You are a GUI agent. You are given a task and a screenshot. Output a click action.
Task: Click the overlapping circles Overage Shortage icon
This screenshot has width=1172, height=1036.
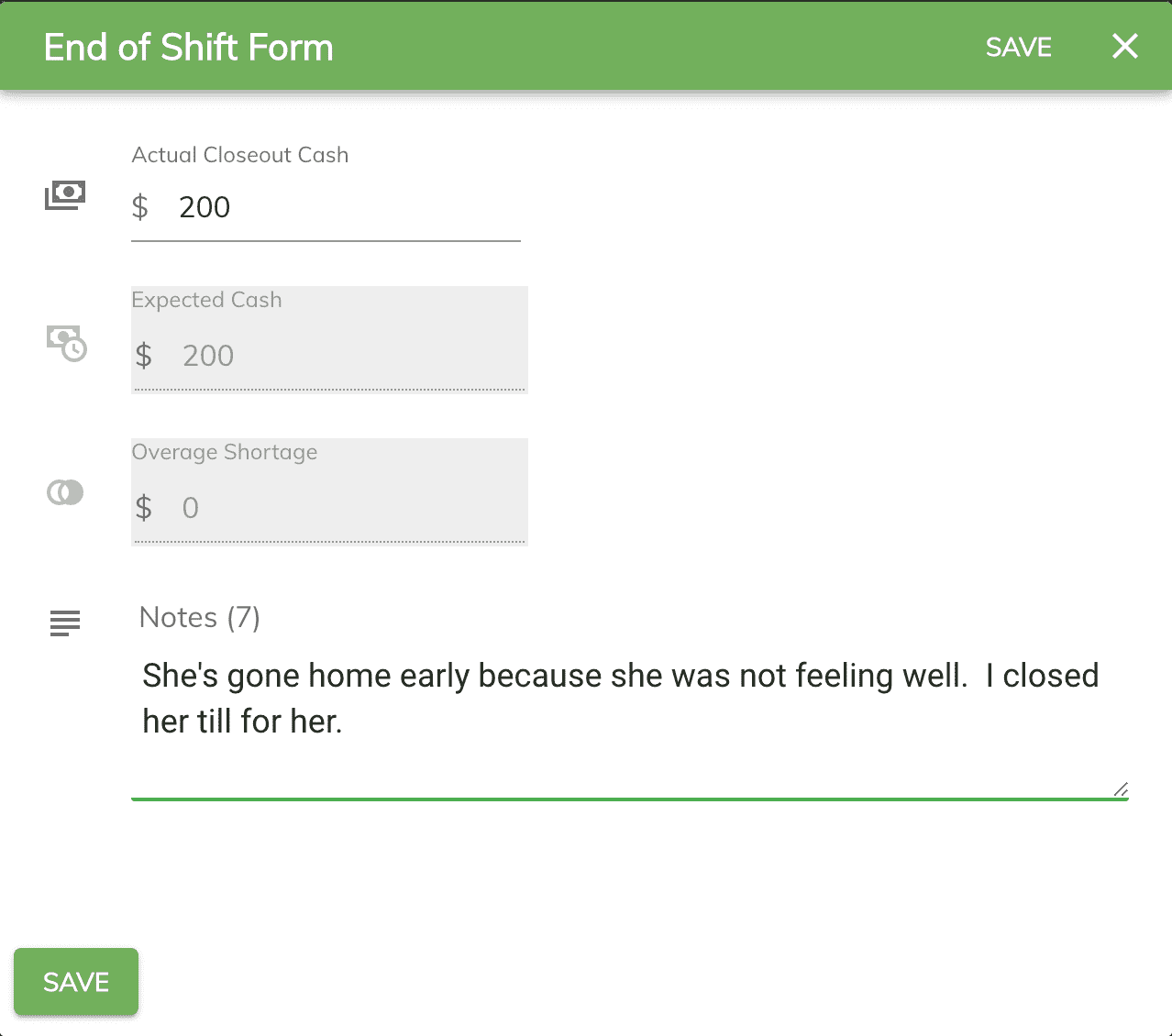[x=65, y=492]
